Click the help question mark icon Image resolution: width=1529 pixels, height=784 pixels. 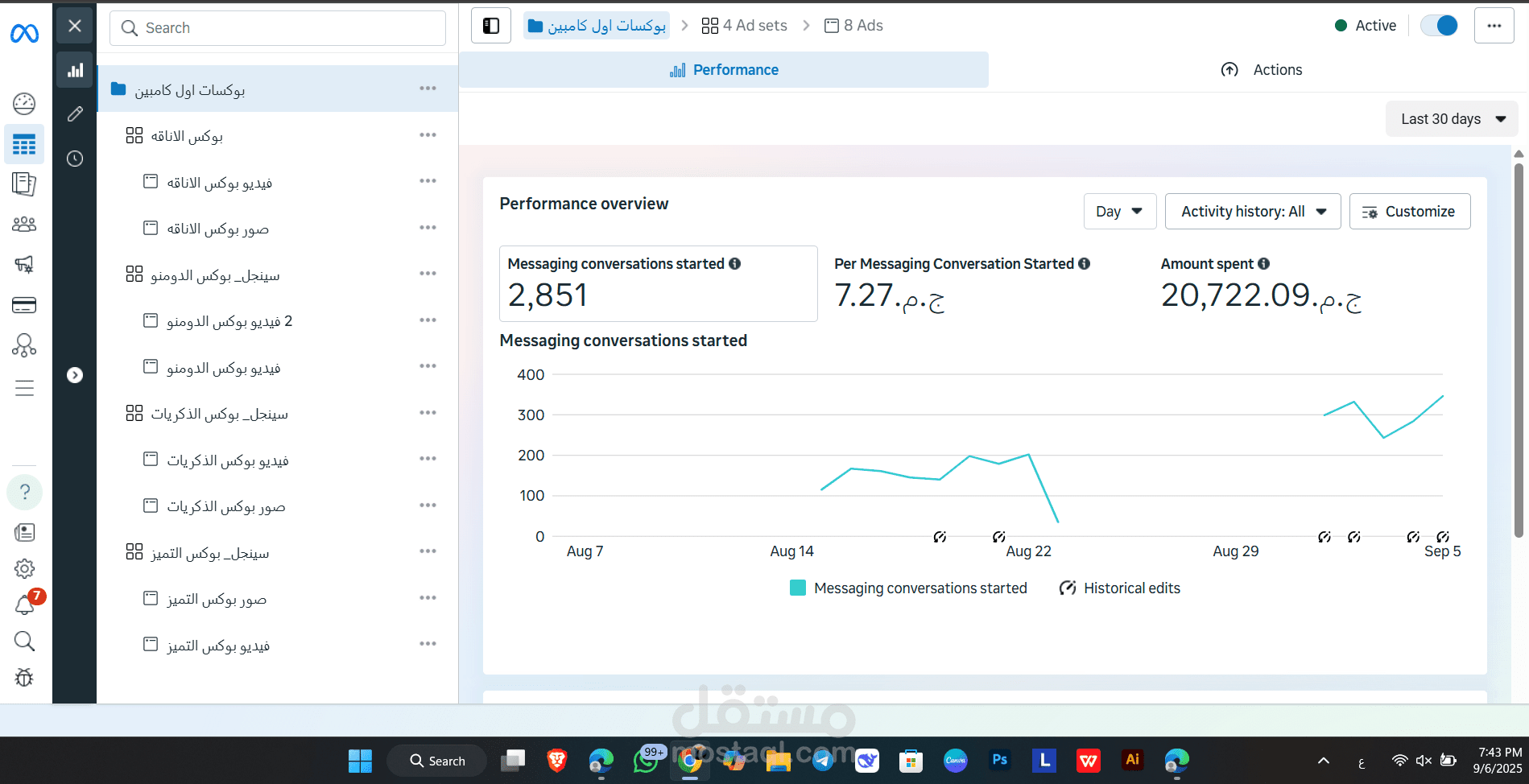[25, 492]
